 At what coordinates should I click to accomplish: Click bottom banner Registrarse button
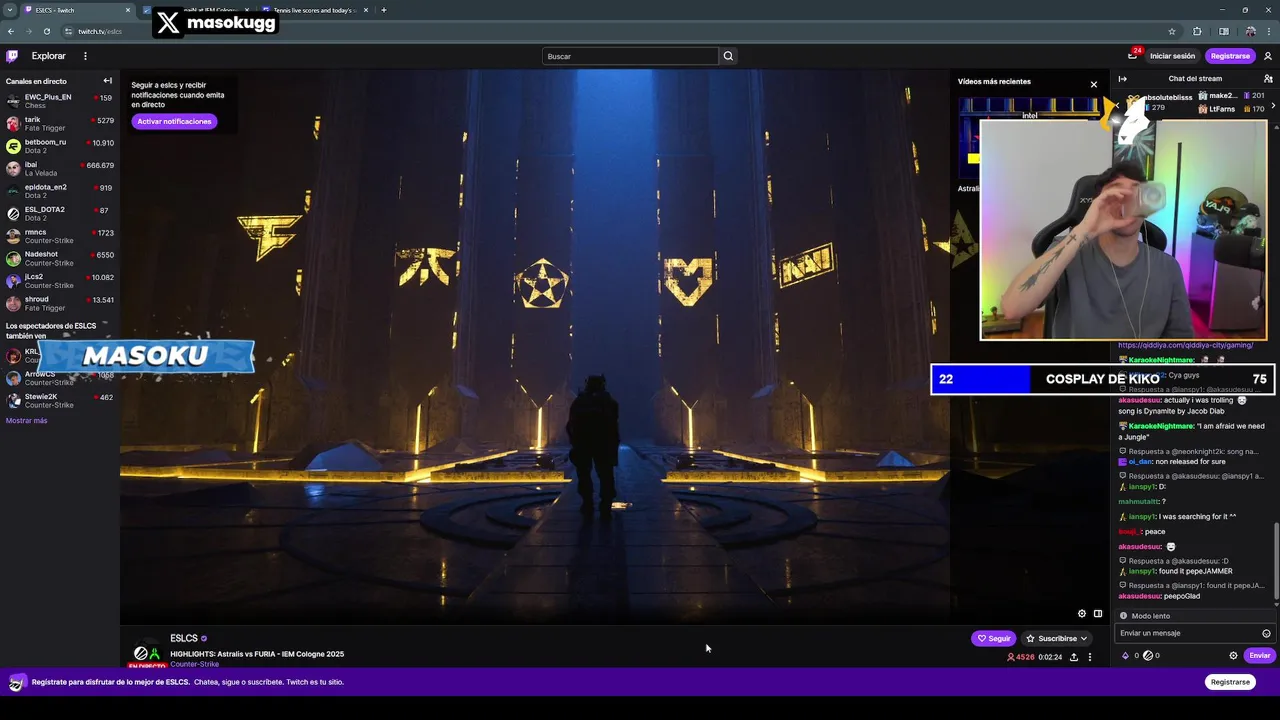pyautogui.click(x=1230, y=682)
